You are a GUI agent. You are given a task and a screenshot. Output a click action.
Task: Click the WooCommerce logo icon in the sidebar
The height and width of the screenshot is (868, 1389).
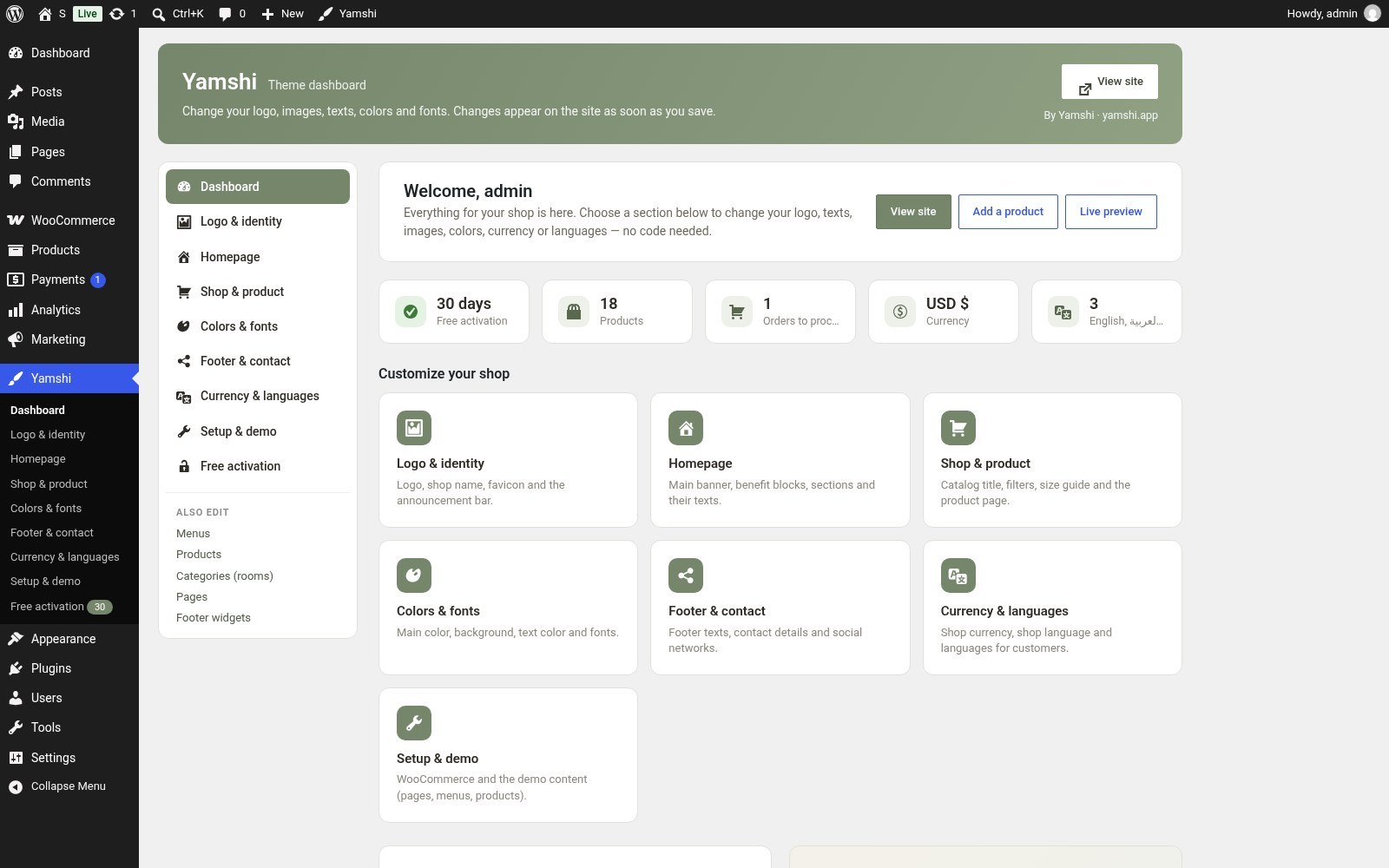click(x=16, y=220)
